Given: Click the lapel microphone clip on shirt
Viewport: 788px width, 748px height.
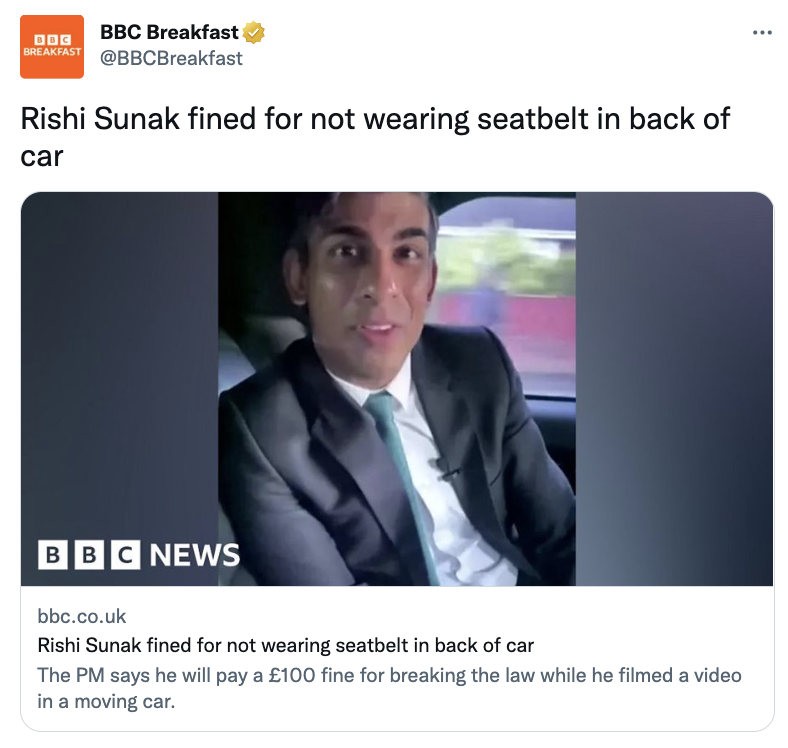Looking at the screenshot, I should [x=444, y=469].
